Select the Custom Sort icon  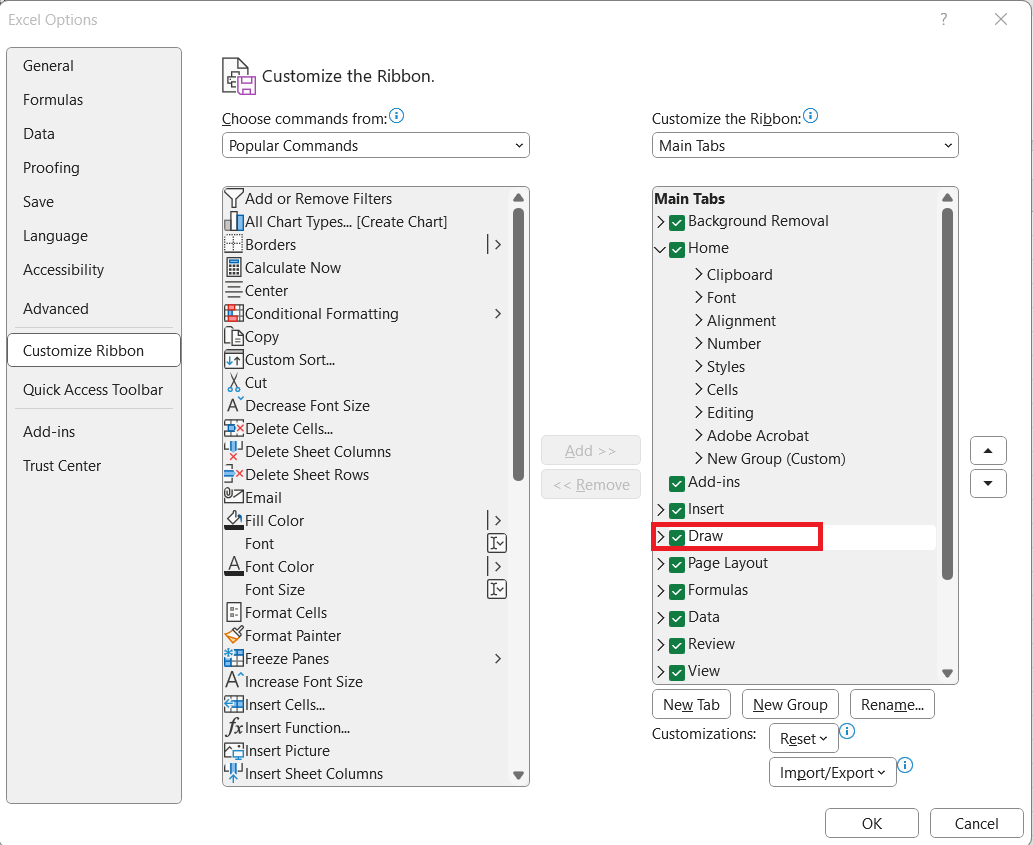click(234, 360)
